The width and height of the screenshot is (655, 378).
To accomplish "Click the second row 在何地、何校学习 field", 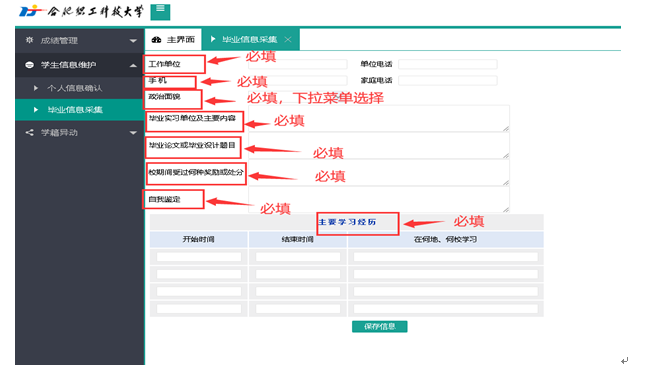I will click(x=446, y=274).
